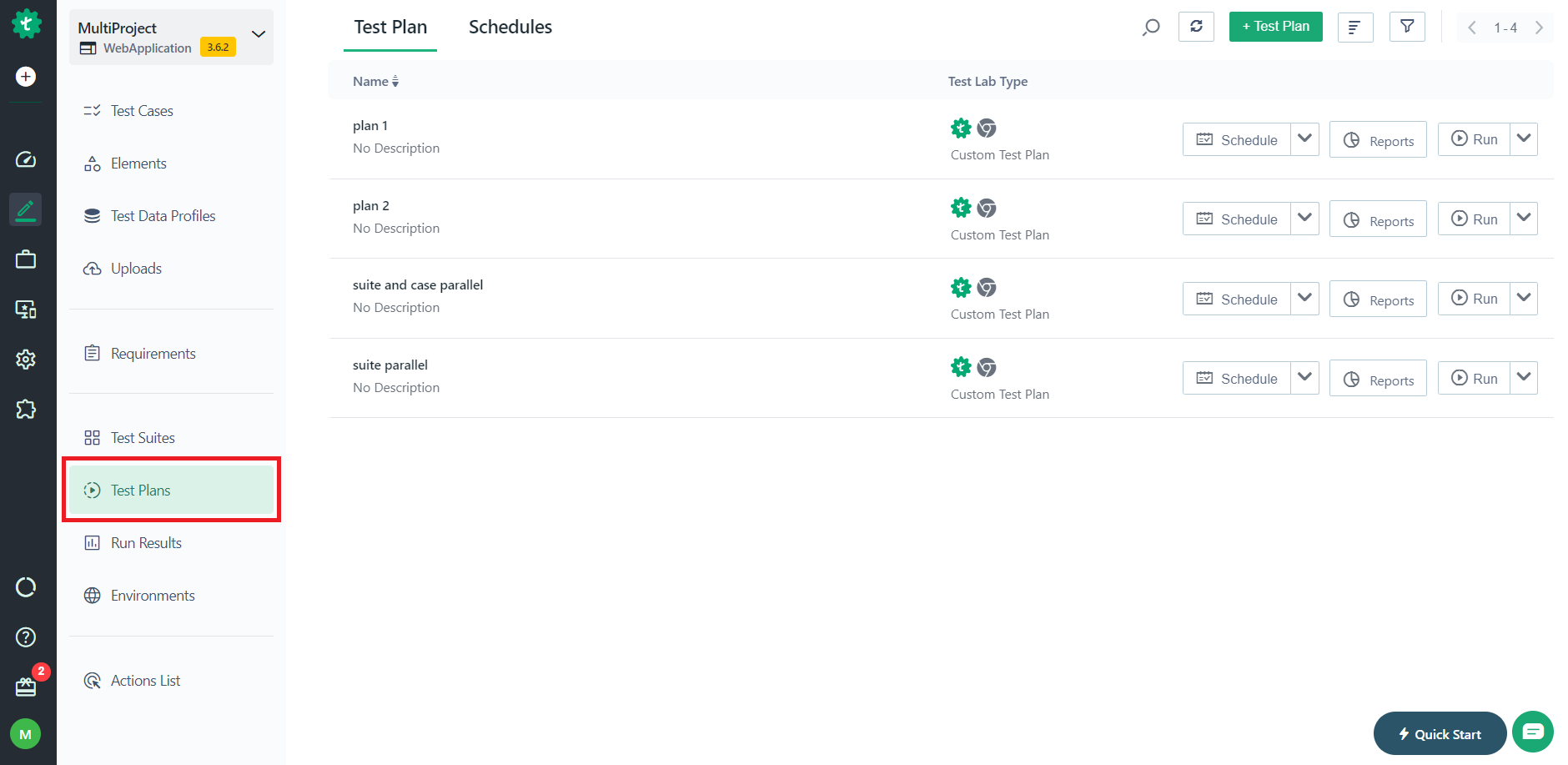This screenshot has height=765, width=1568.
Task: Click the sort order icon button
Action: (x=1355, y=27)
